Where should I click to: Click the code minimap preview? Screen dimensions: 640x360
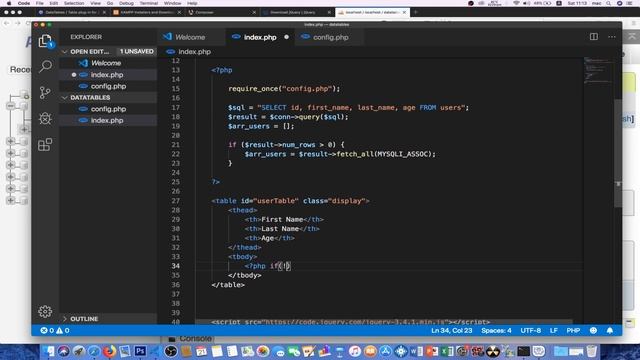pyautogui.click(x=597, y=70)
